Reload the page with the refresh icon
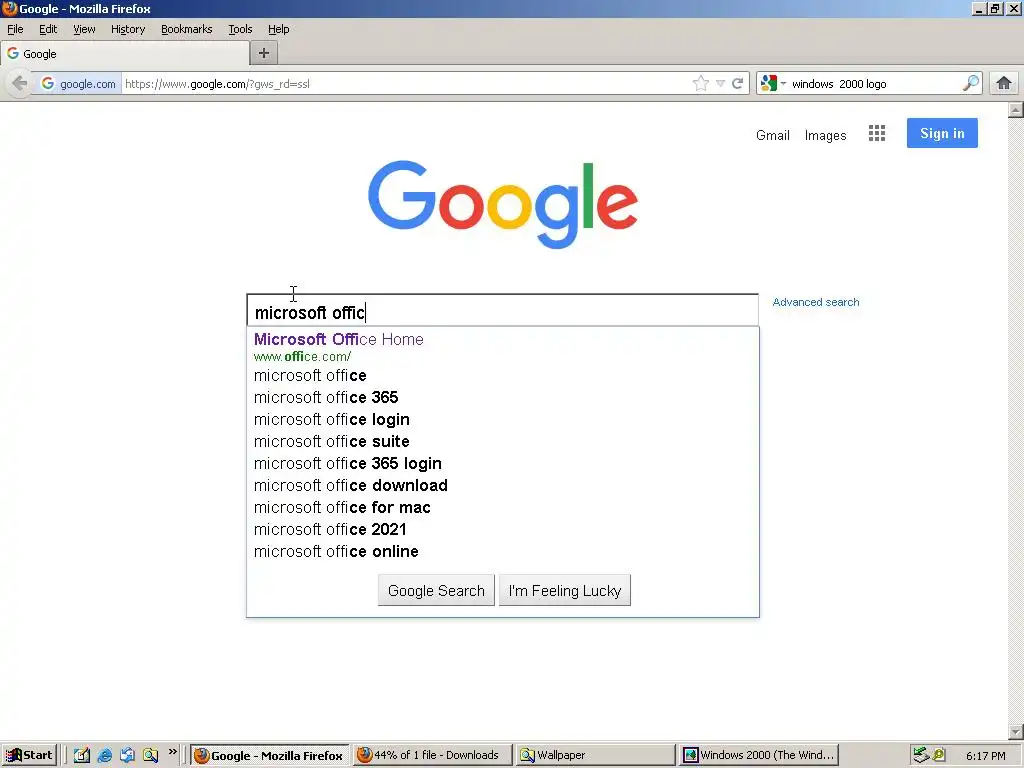This screenshot has width=1024, height=768. 737,84
